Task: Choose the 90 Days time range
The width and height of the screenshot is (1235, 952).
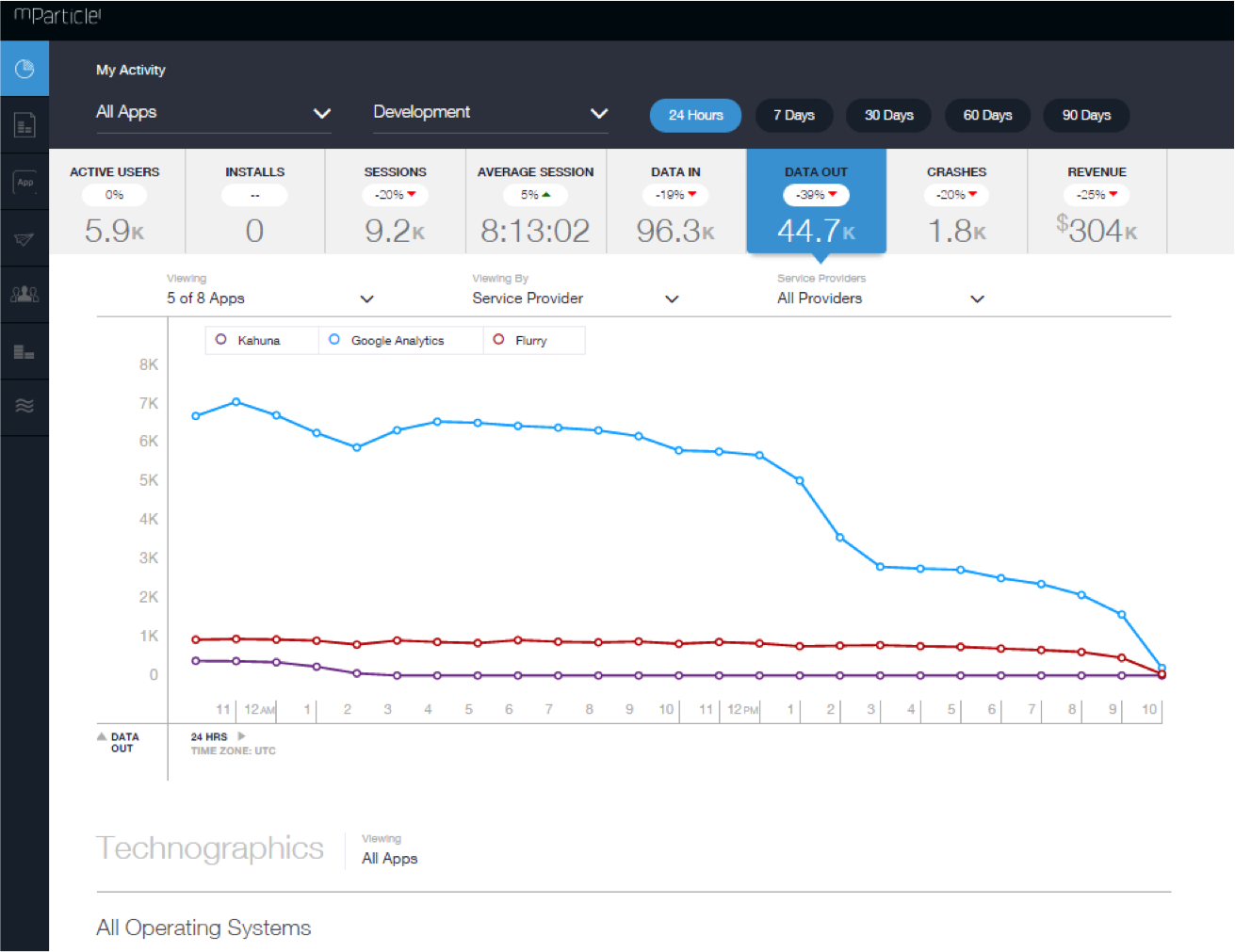Action: (x=1086, y=115)
